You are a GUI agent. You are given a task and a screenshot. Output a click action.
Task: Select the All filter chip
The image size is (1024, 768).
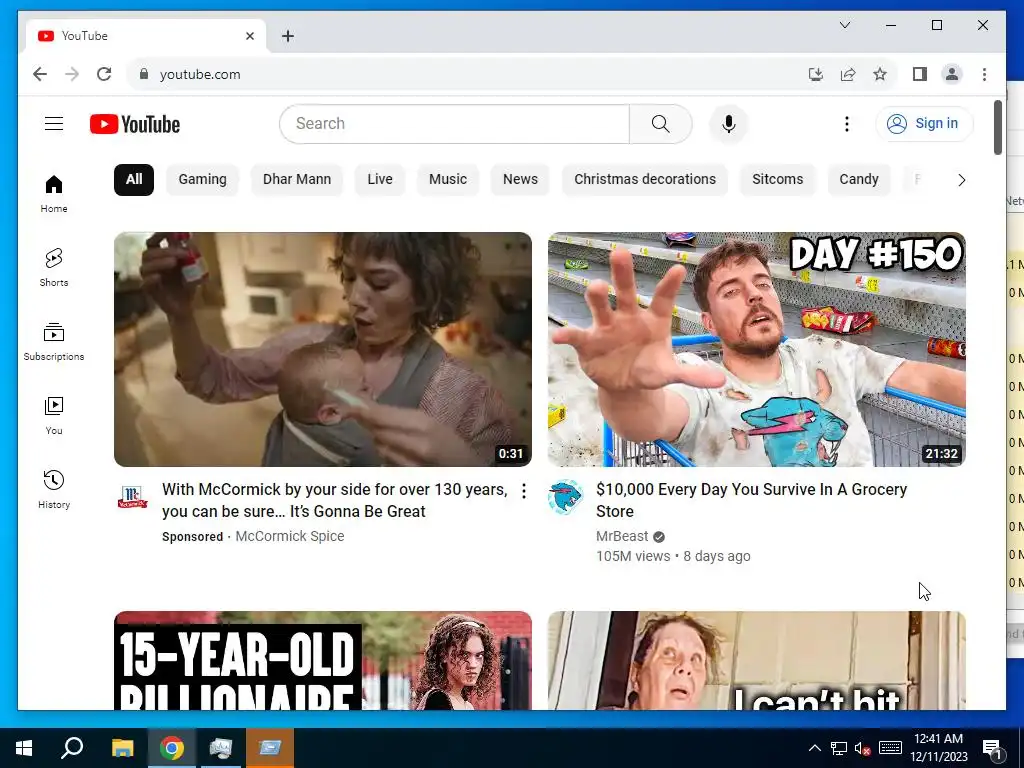tap(134, 180)
